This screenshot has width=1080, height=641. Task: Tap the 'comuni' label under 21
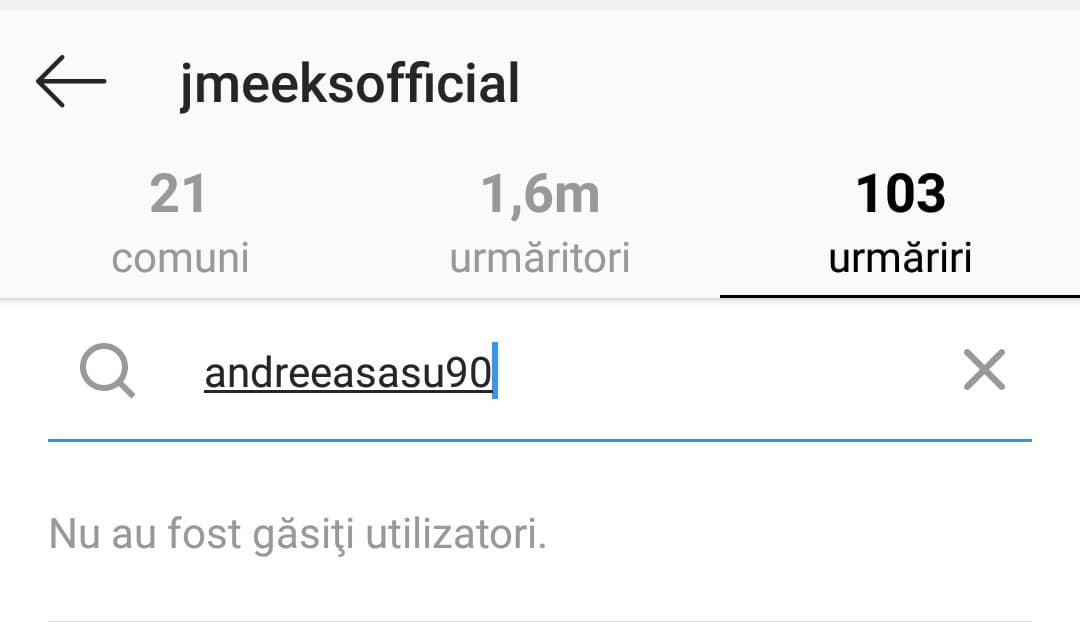180,259
